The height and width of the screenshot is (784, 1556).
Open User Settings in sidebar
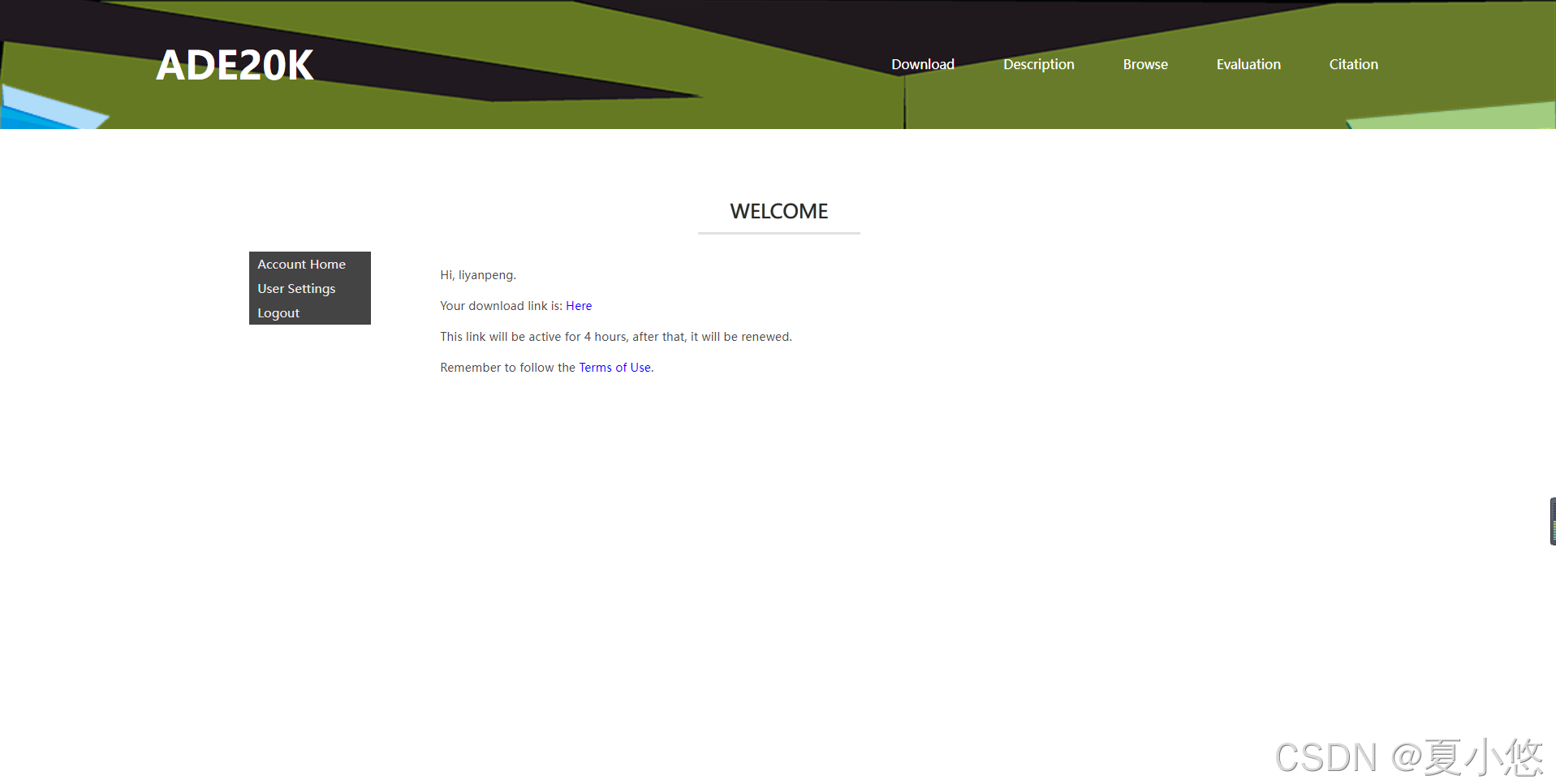[309, 288]
